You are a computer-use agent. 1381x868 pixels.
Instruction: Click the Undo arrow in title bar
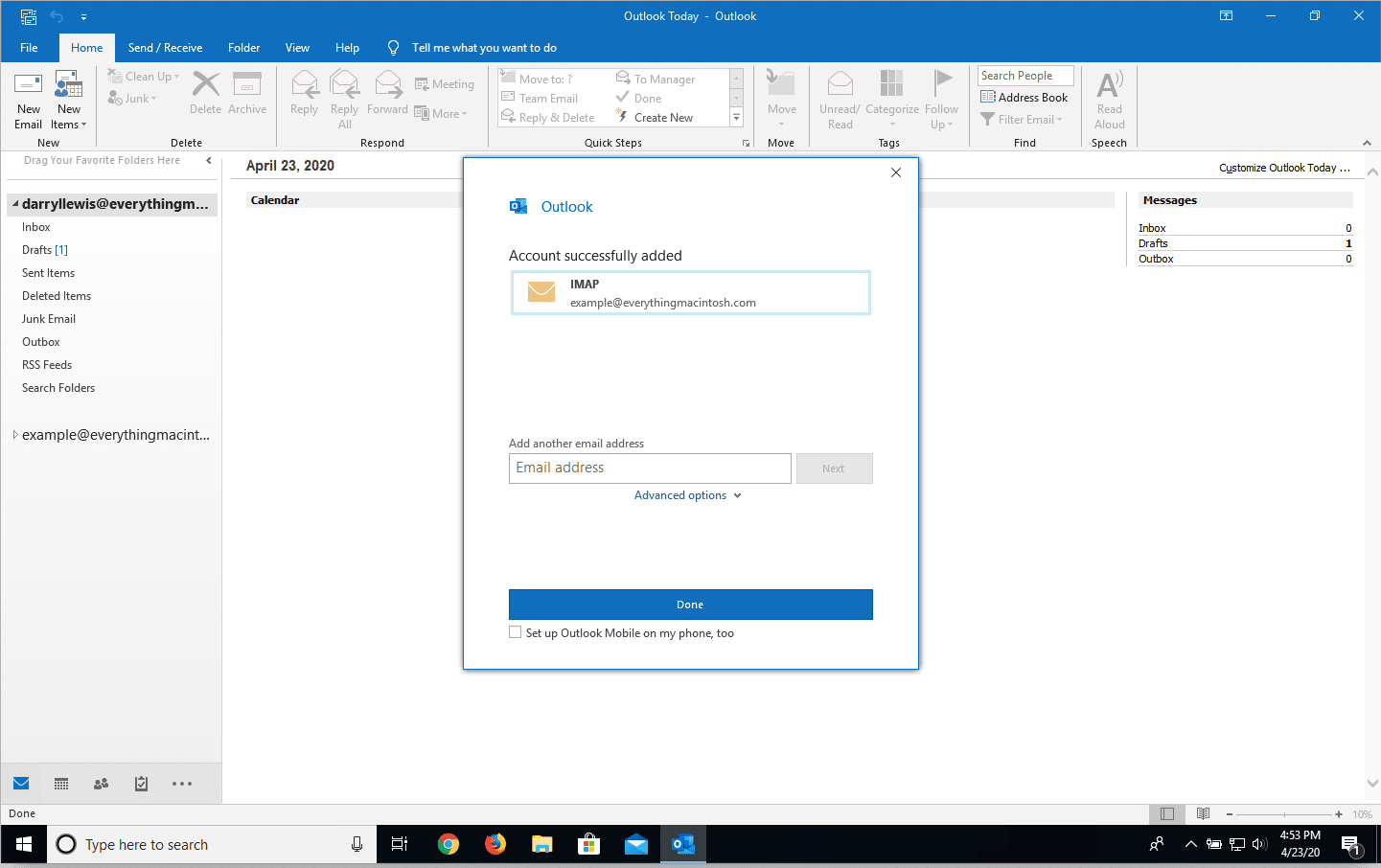(x=57, y=16)
